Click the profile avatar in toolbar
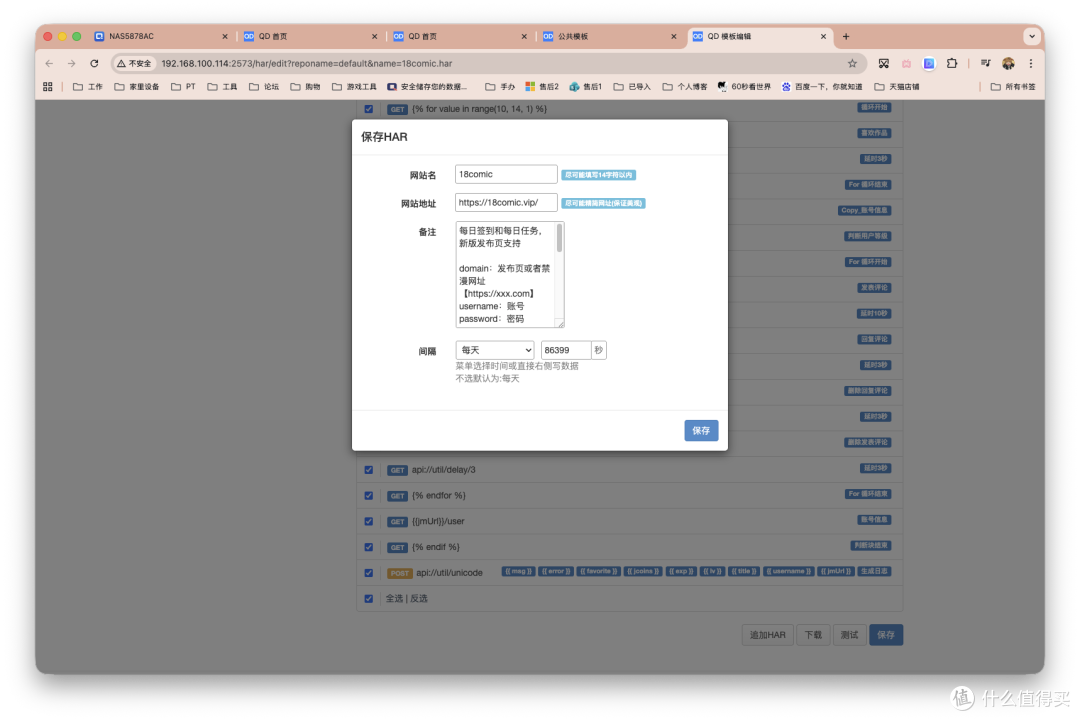 click(1008, 63)
